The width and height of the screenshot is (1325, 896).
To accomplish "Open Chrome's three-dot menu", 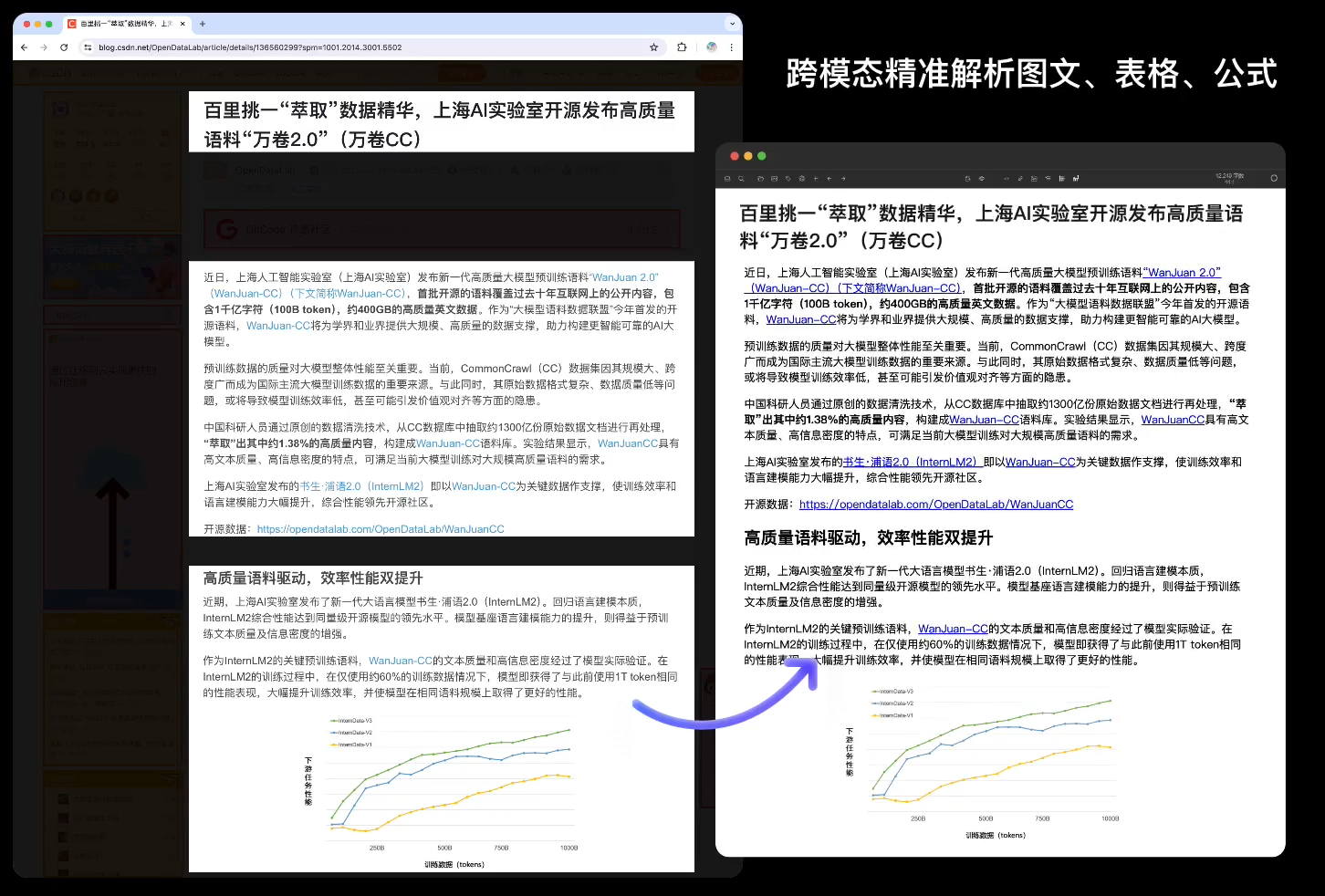I will coord(731,47).
